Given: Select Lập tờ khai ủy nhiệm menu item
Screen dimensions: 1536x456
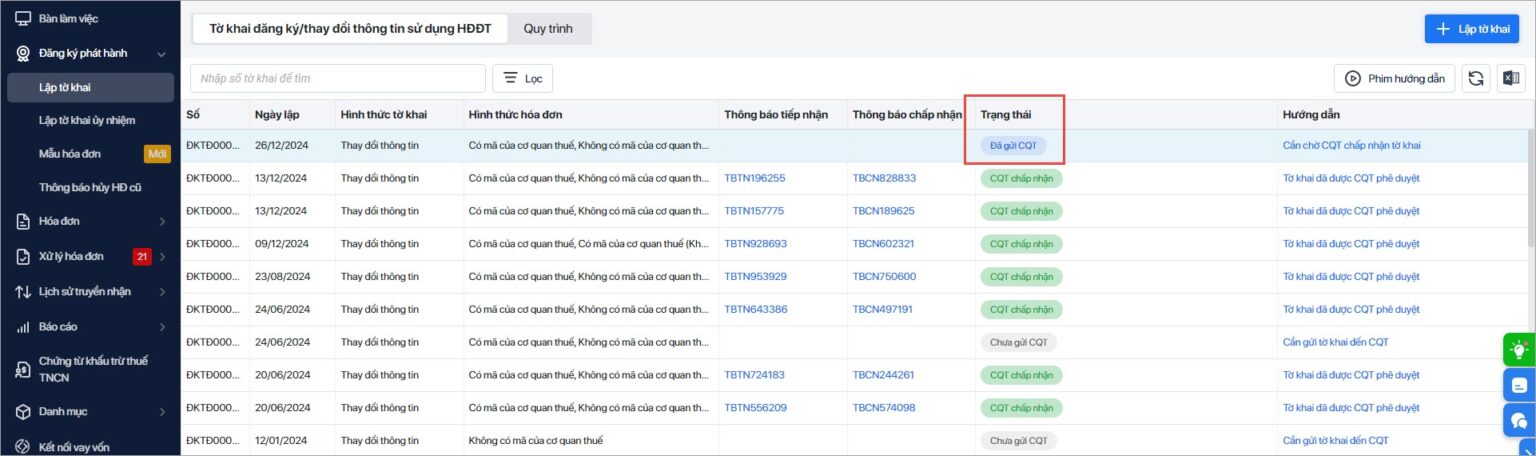Looking at the screenshot, I should pos(87,120).
